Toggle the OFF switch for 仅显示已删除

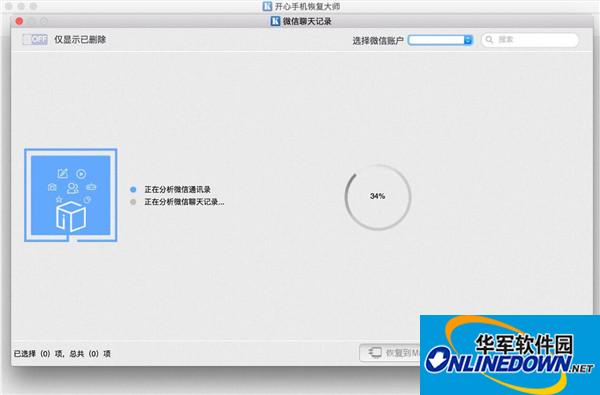point(35,39)
